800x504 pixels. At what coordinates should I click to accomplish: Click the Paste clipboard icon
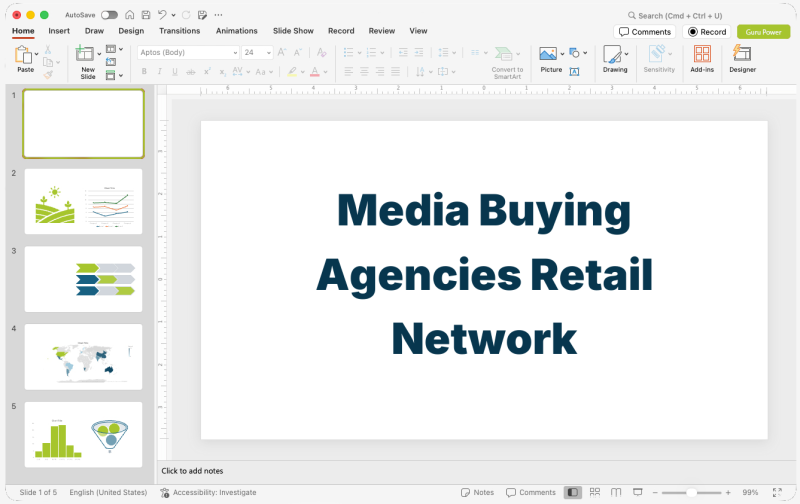[23, 55]
